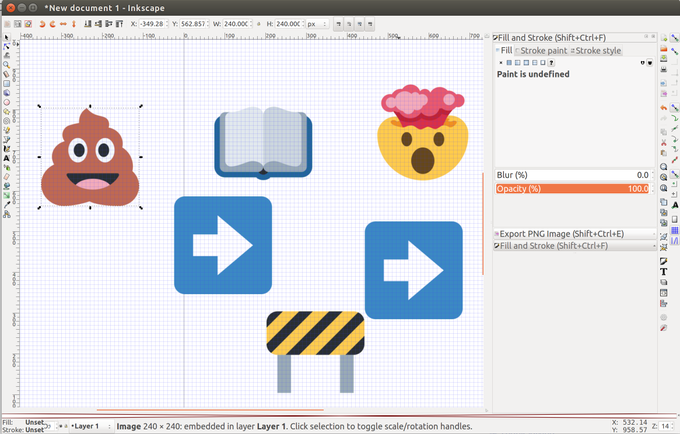Select the Eraser tool
680x434 pixels.
point(7,176)
